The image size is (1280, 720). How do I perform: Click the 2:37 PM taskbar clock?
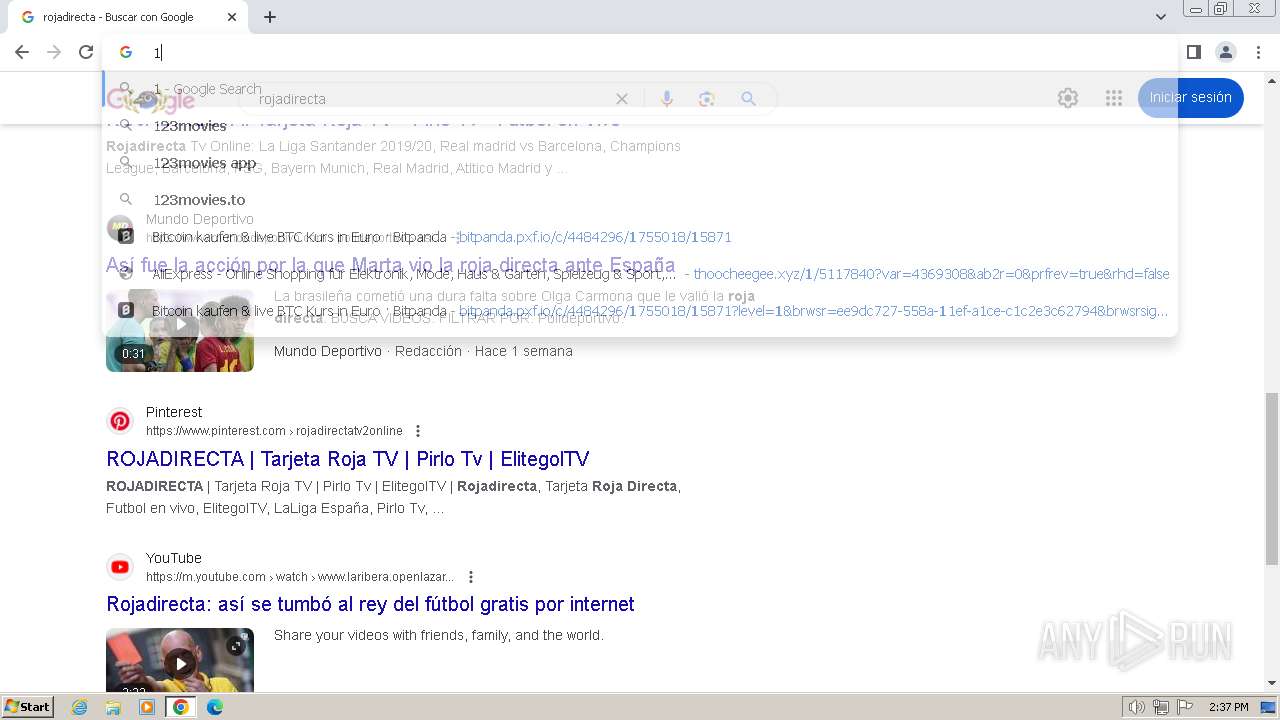click(x=1228, y=707)
